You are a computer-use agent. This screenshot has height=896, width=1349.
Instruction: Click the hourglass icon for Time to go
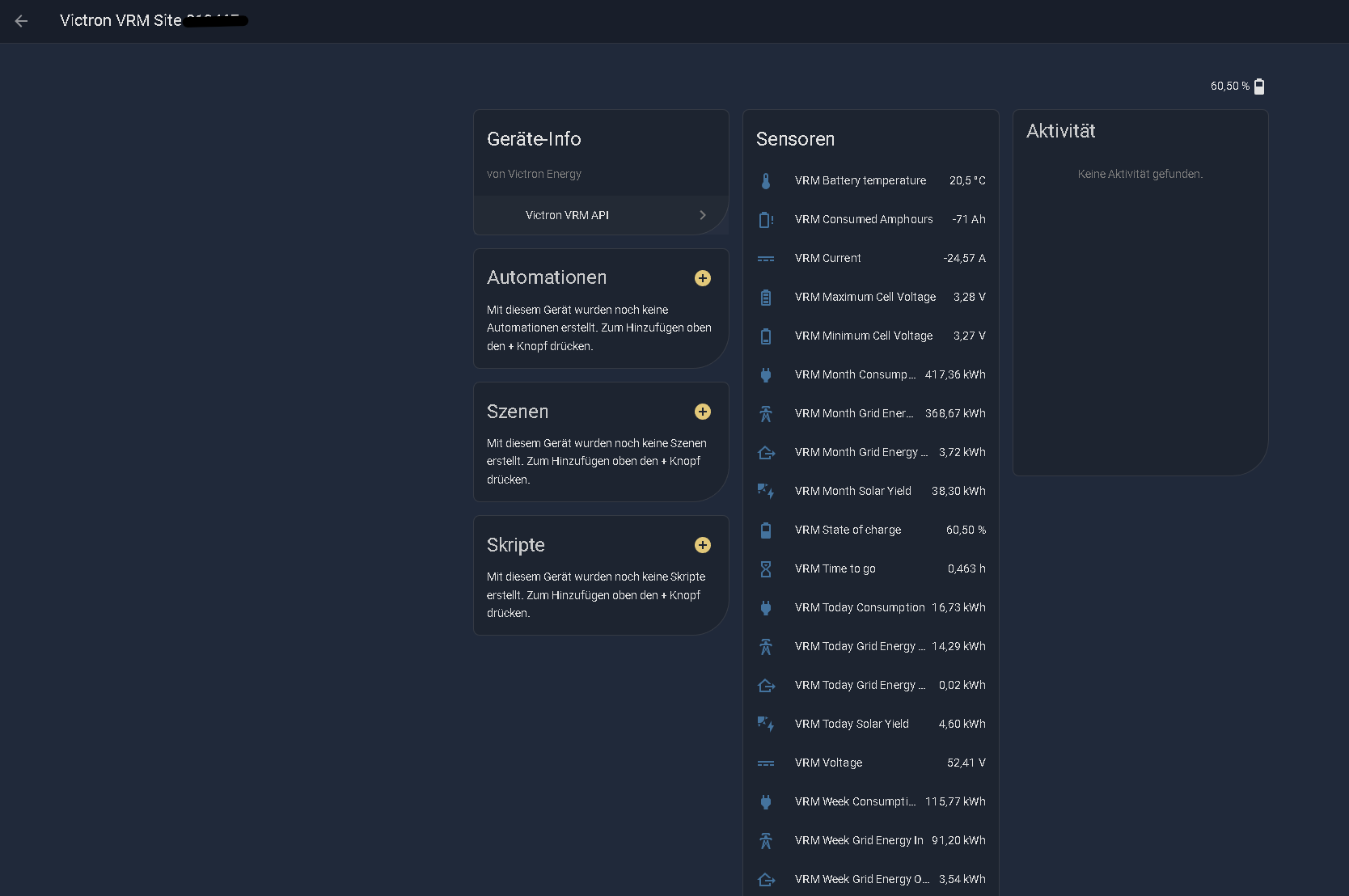pyautogui.click(x=765, y=569)
